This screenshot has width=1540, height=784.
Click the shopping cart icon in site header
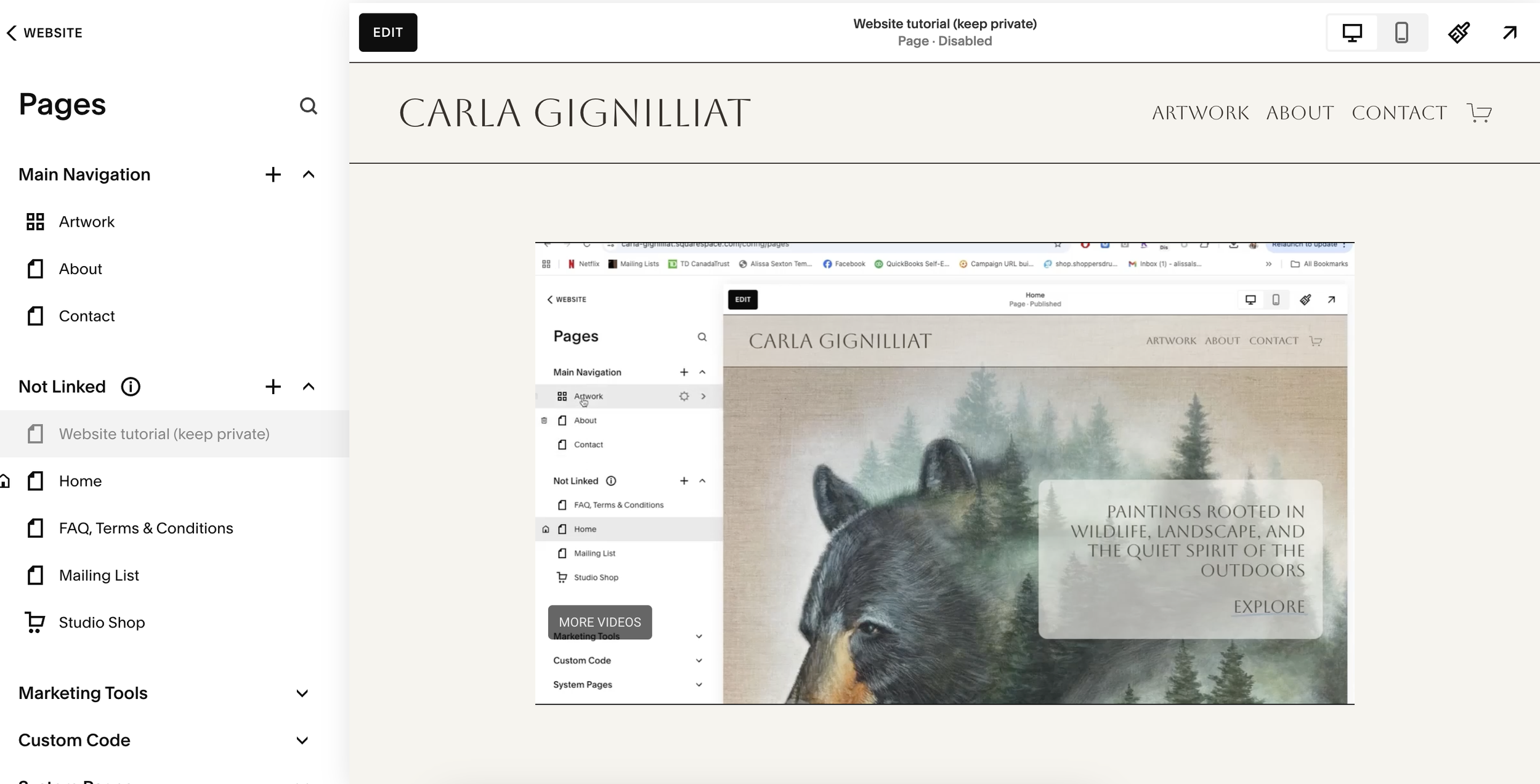(x=1478, y=112)
